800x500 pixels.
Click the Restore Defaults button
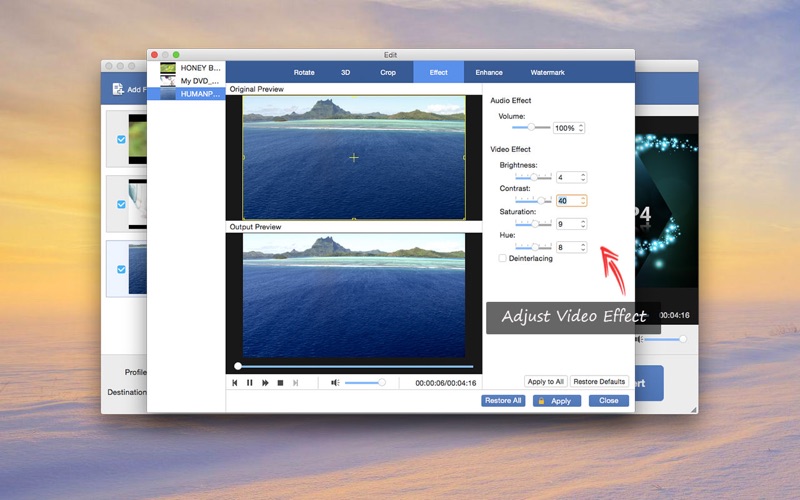[x=599, y=382]
